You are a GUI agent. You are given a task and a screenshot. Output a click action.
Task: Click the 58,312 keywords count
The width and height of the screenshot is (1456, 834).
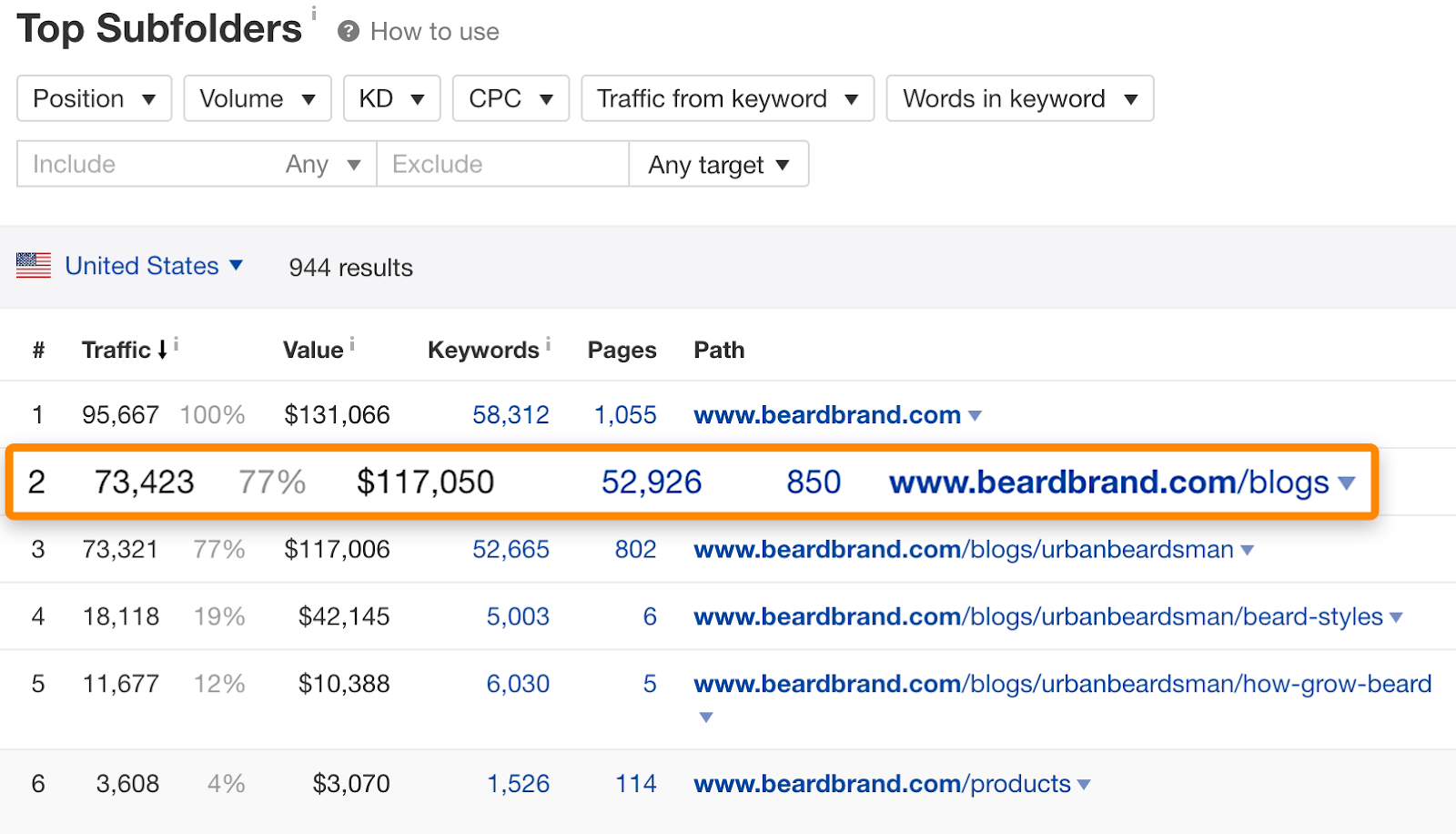[511, 415]
